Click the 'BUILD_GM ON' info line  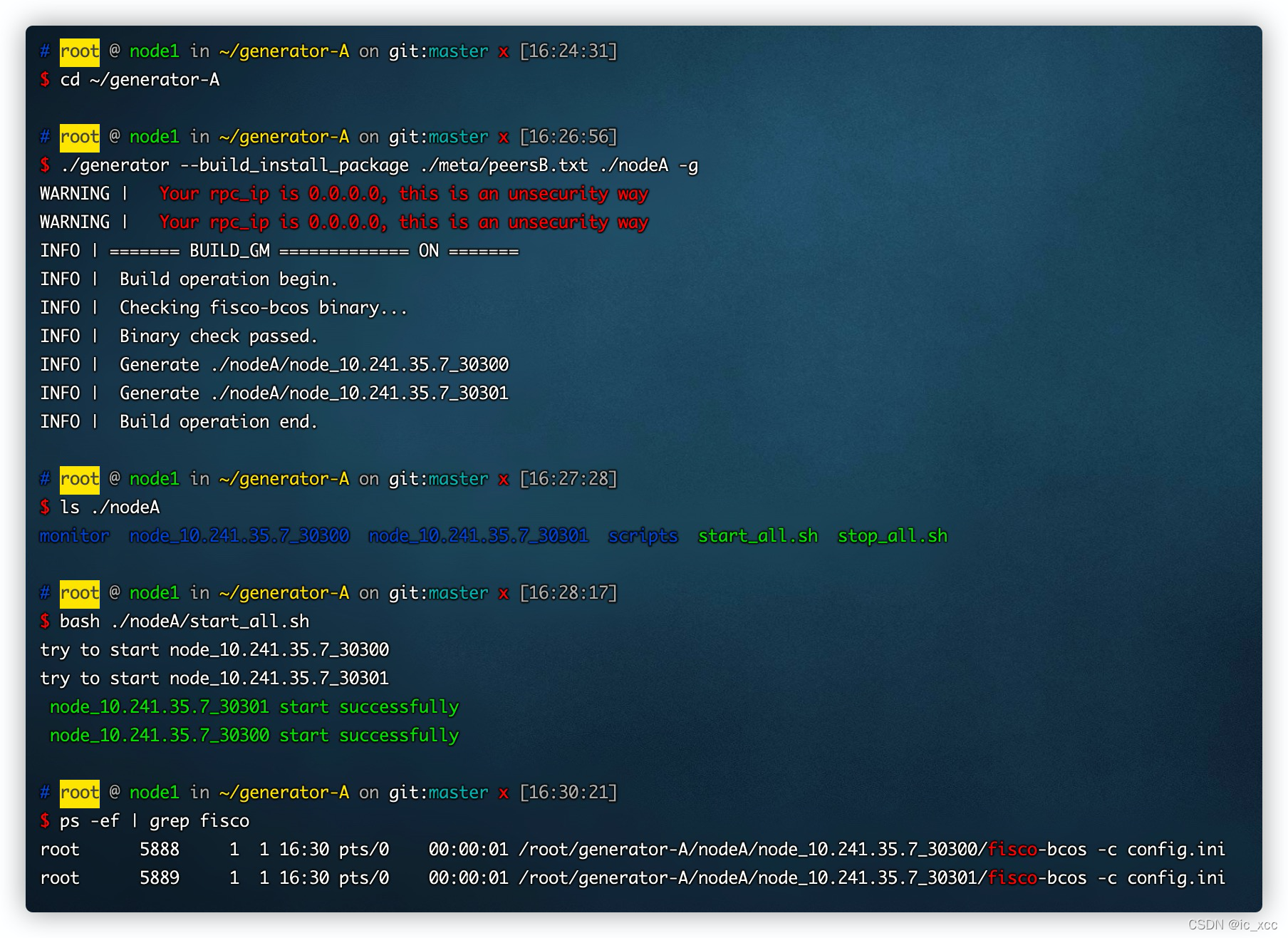[279, 251]
